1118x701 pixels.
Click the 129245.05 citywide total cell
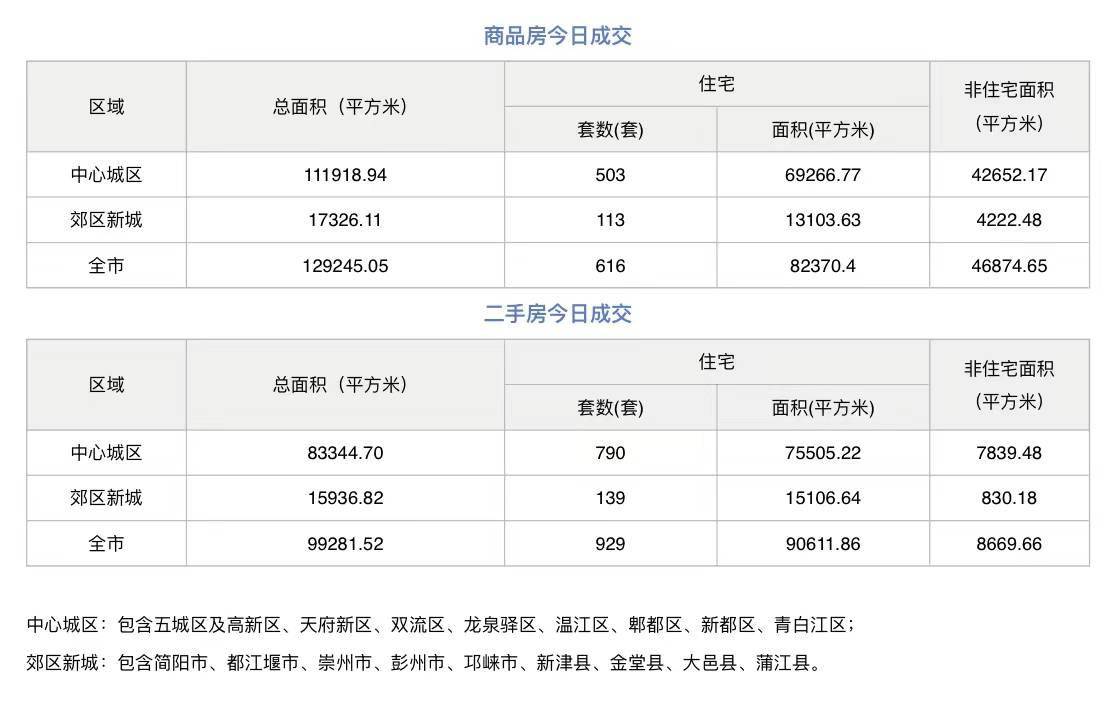[345, 266]
